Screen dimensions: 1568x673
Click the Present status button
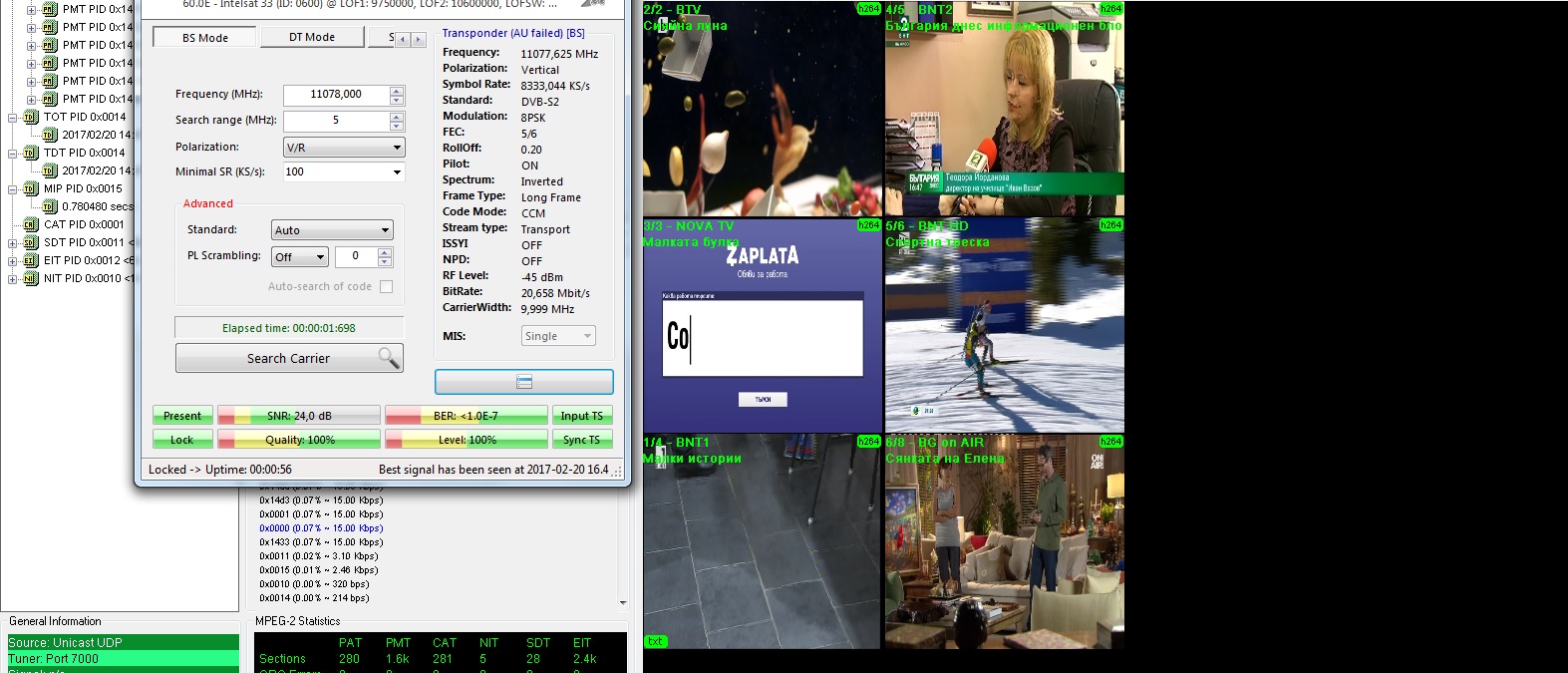click(x=182, y=416)
